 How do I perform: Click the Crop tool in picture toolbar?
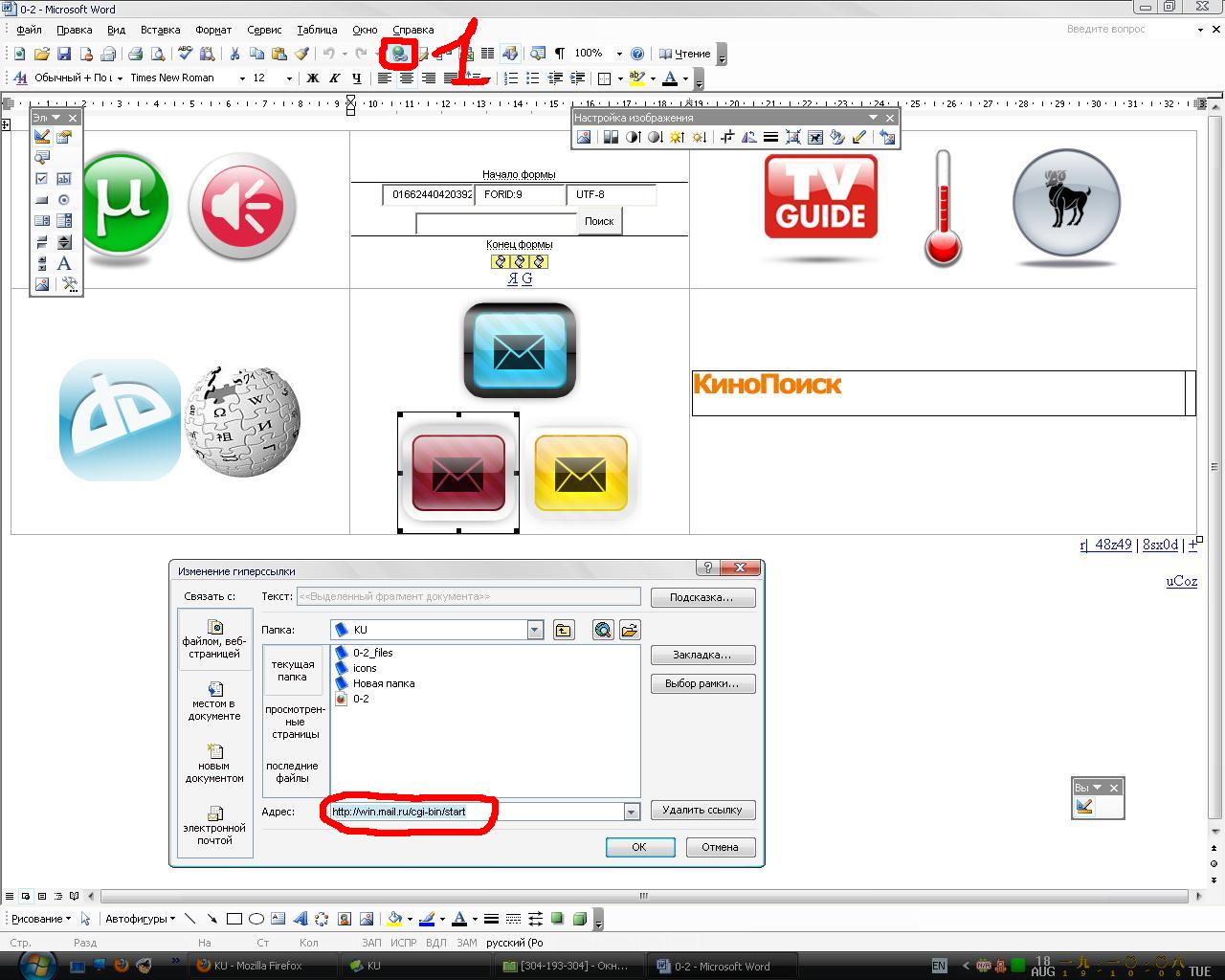727,137
